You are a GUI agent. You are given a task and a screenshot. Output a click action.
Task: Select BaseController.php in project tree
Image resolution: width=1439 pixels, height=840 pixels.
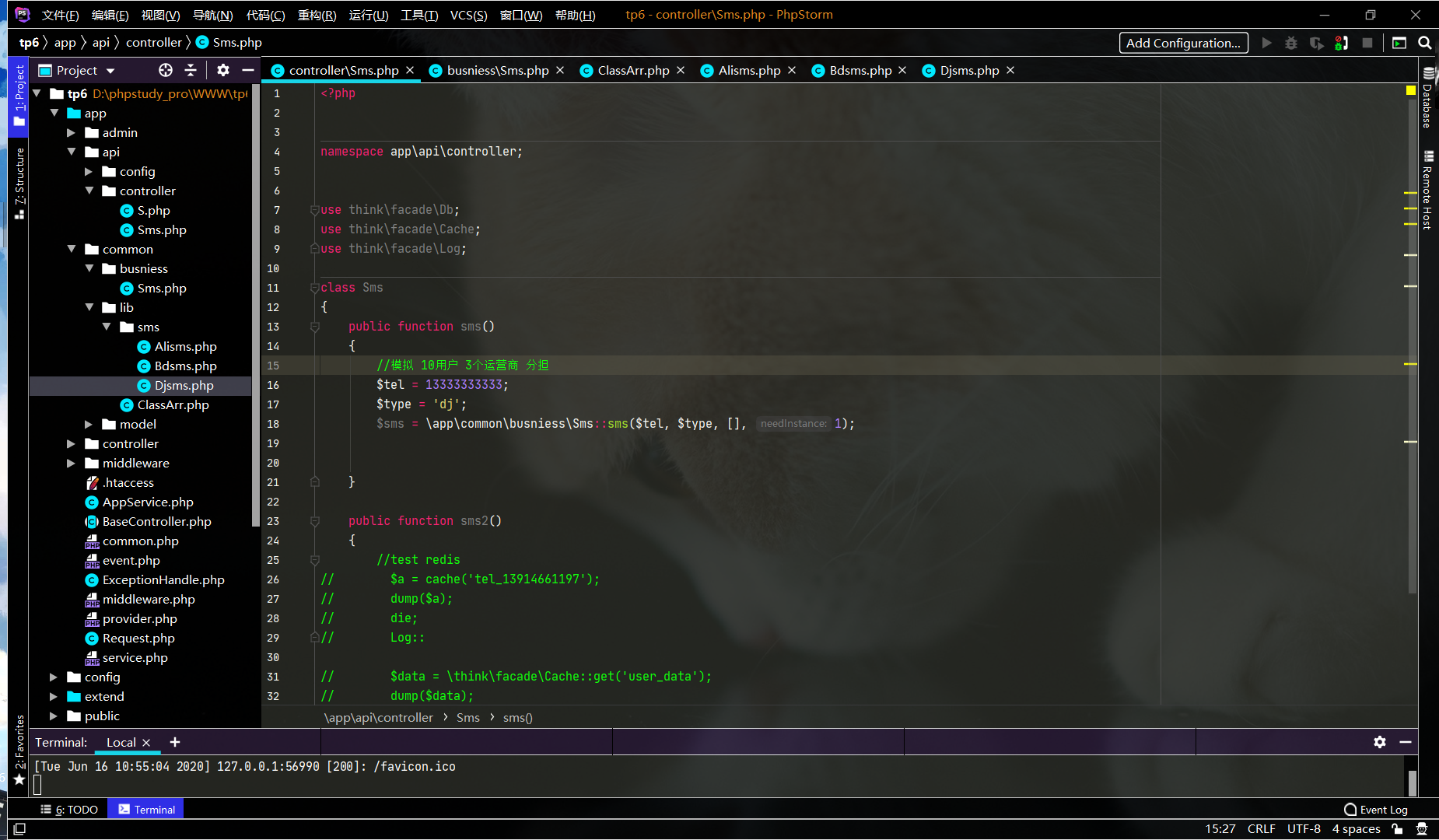coord(156,521)
